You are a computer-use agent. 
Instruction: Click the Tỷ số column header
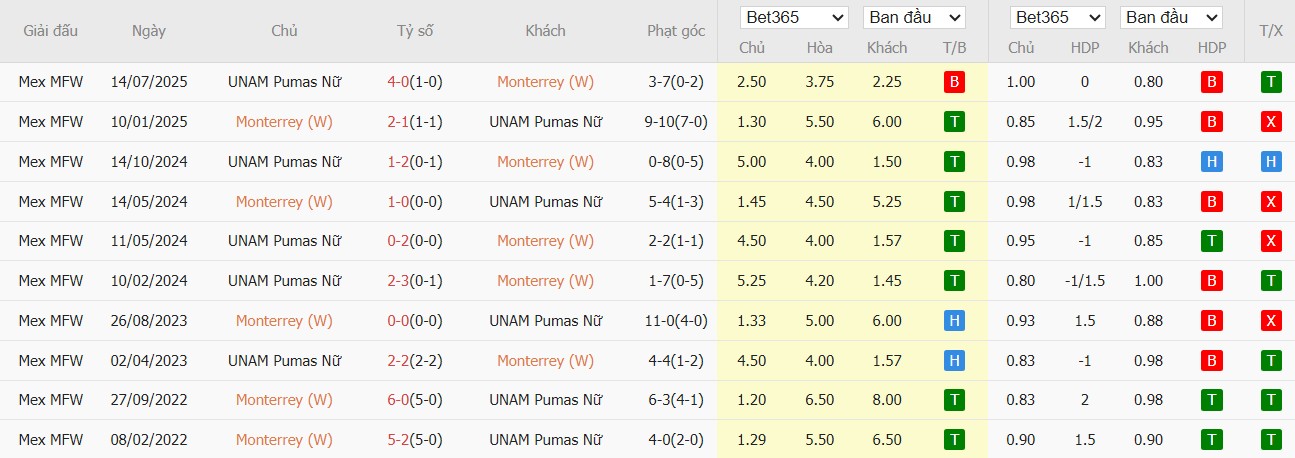pyautogui.click(x=415, y=31)
